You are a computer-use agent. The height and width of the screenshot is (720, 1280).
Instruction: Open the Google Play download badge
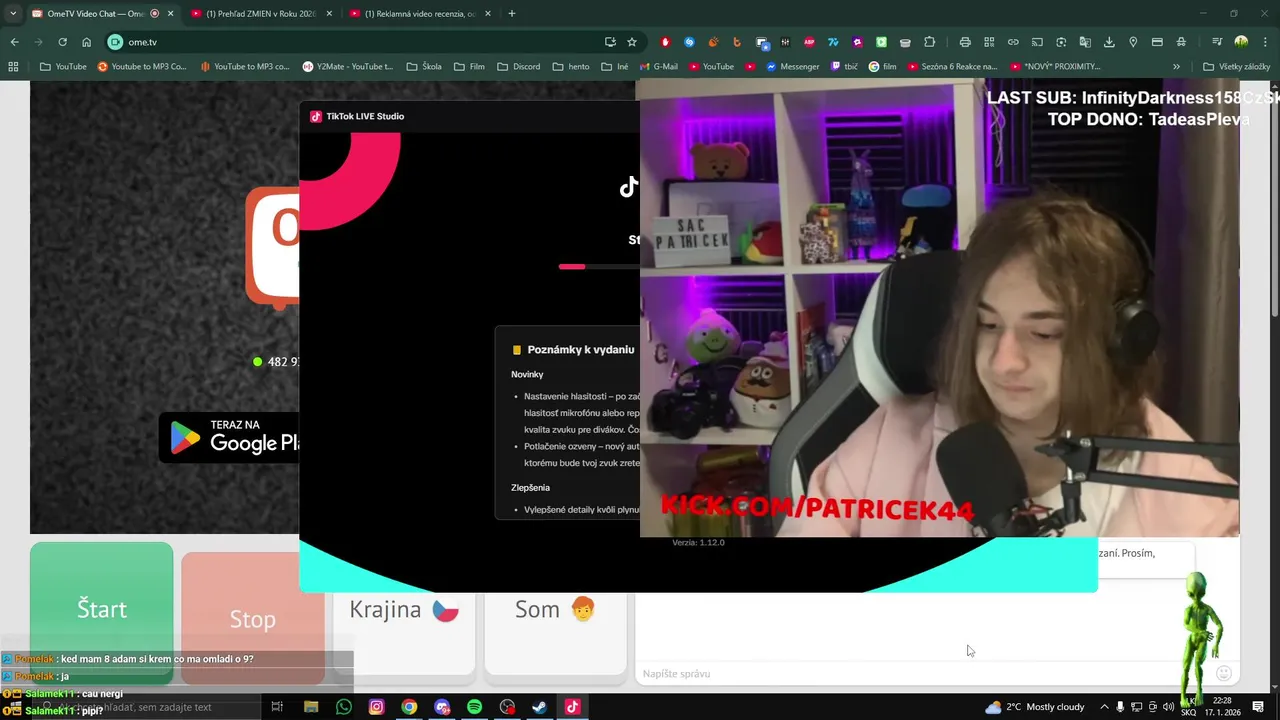(x=230, y=437)
